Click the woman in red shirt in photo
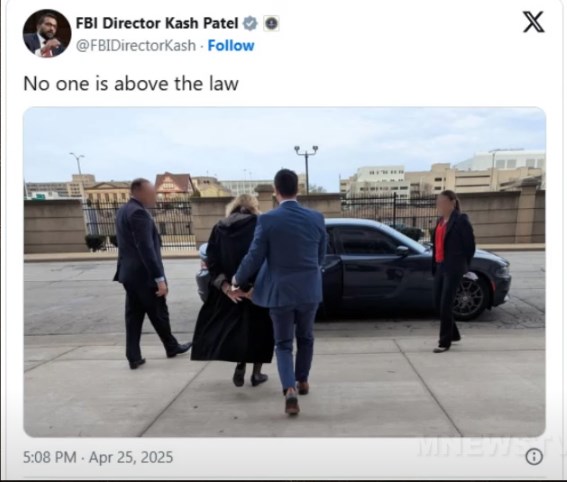Viewport: 567px width, 482px height. [x=453, y=271]
